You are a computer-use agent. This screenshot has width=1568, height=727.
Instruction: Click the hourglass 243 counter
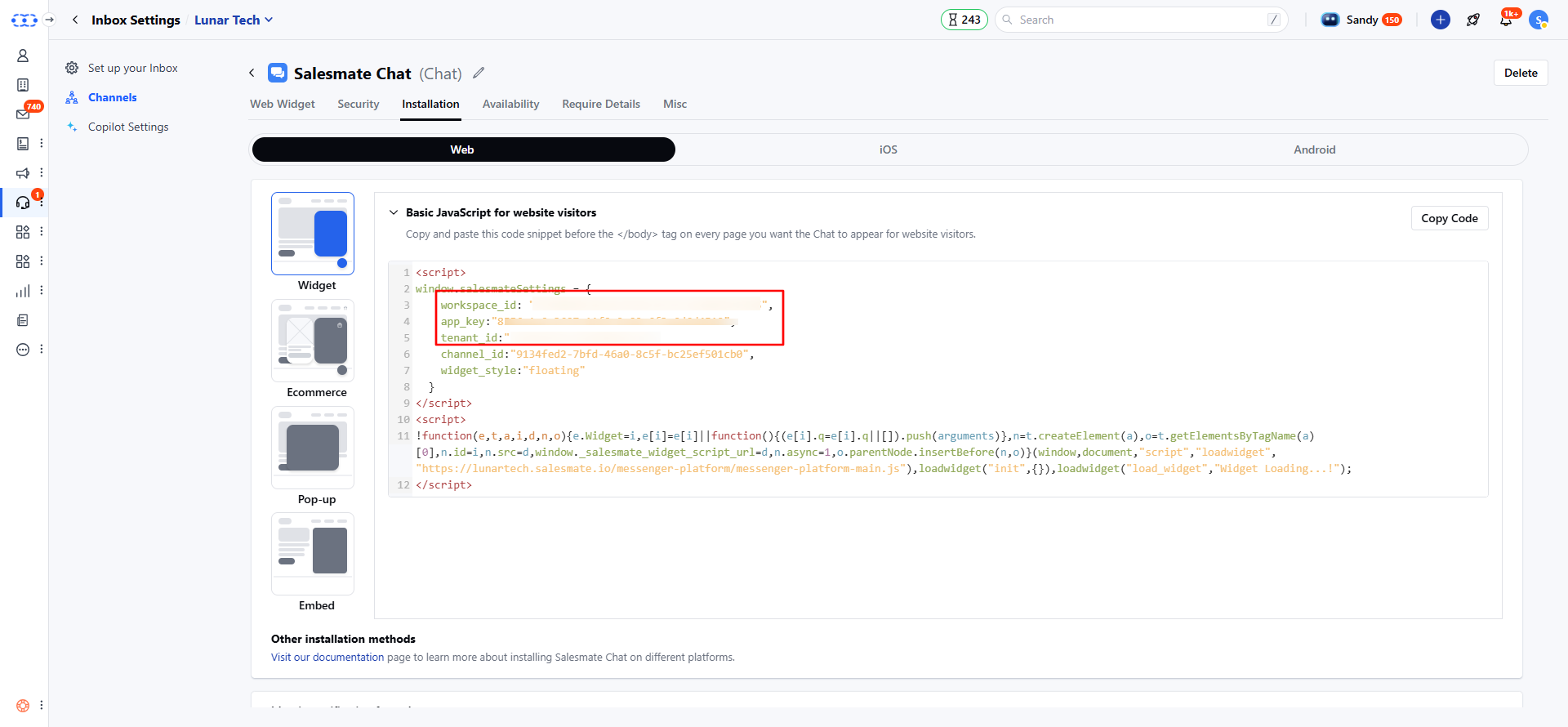[x=964, y=20]
